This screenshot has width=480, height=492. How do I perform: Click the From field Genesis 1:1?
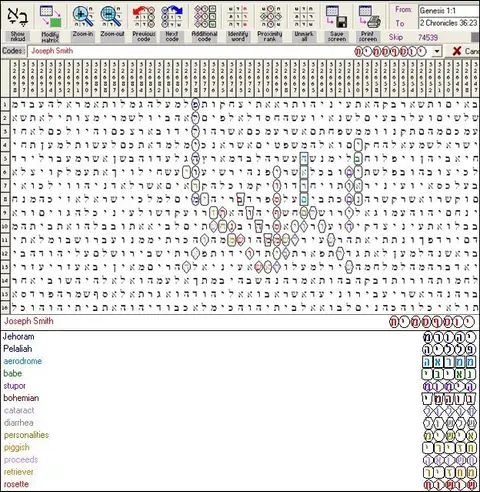[449, 11]
